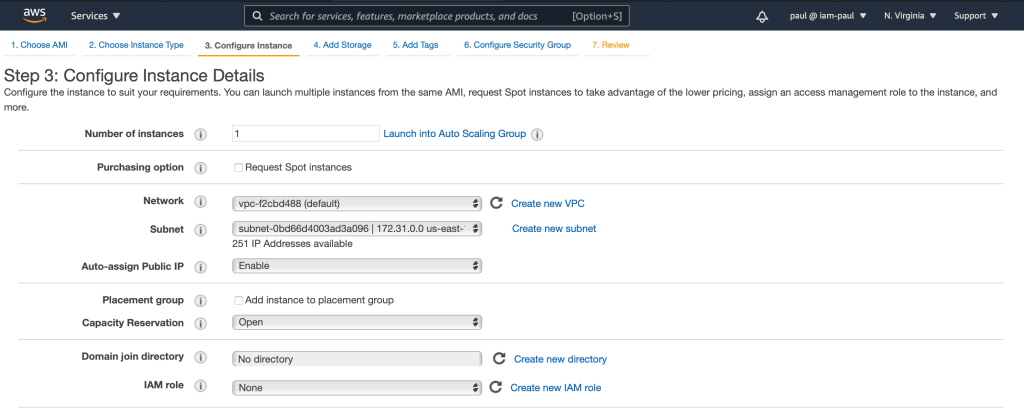Screen dimensions: 1024x409
Task: Check Add instance to placement group
Action: (x=238, y=300)
